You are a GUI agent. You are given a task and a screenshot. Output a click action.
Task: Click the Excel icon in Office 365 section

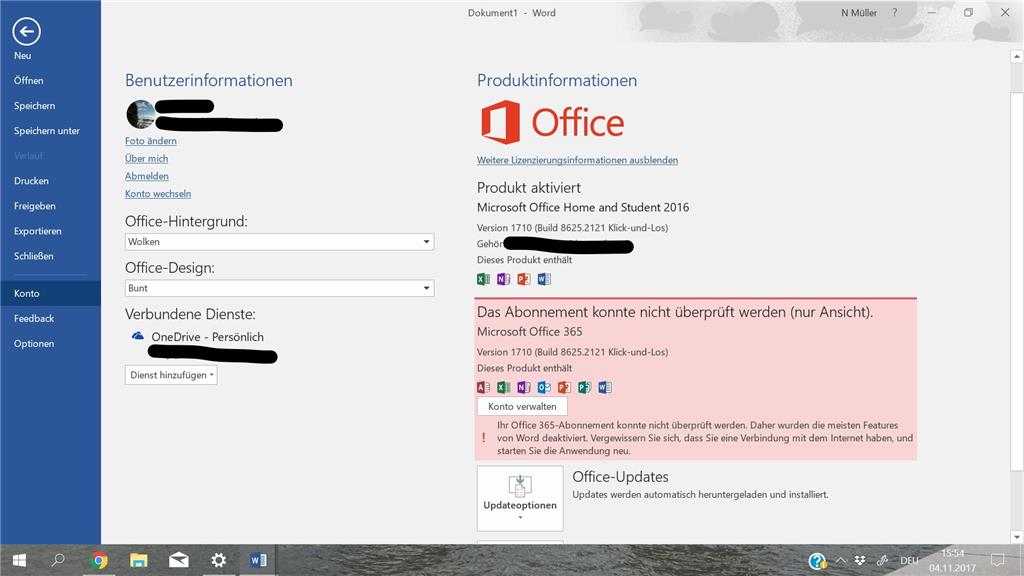504,387
